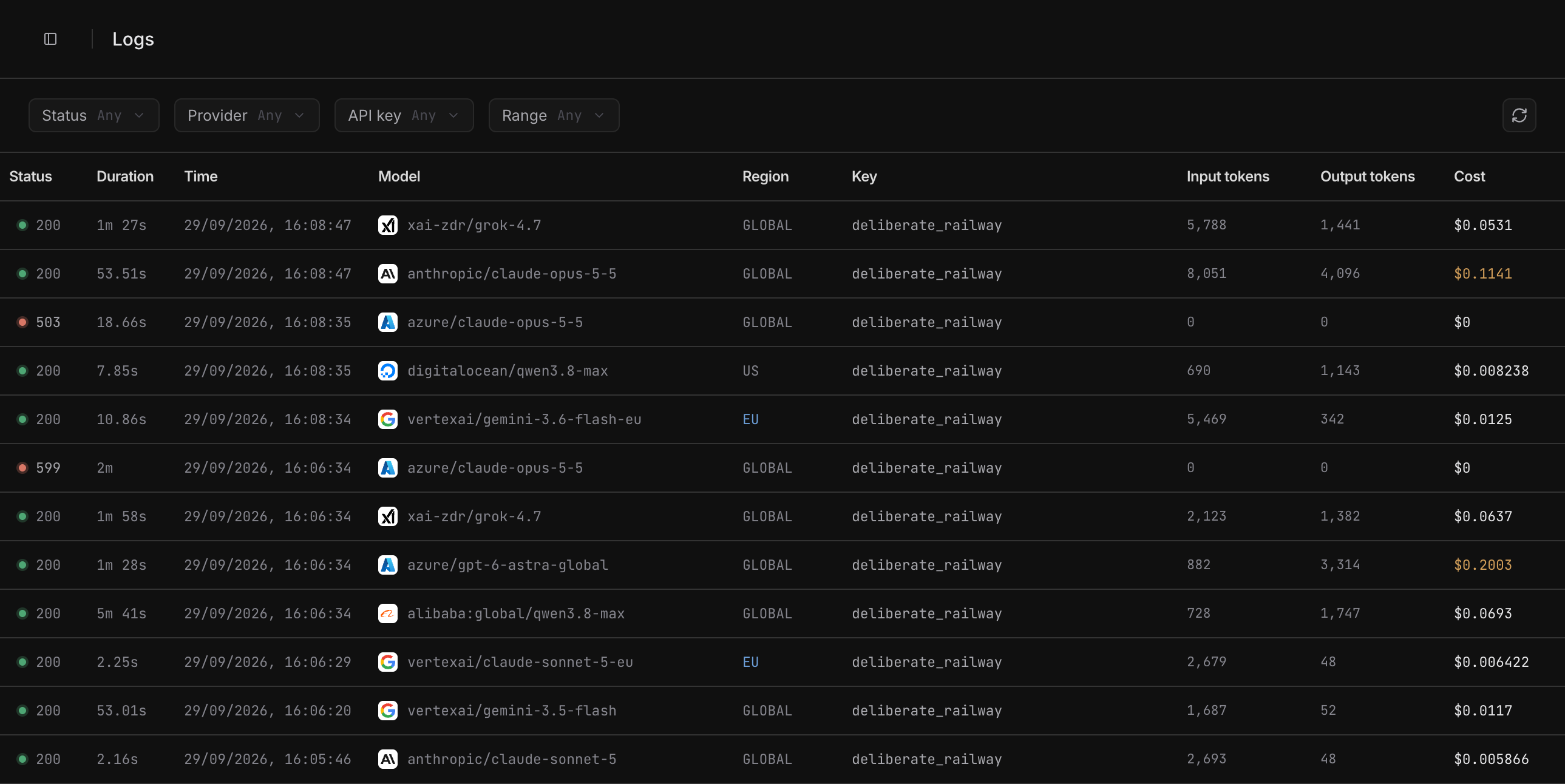Click the Model column header
This screenshot has height=784, width=1565.
click(399, 177)
